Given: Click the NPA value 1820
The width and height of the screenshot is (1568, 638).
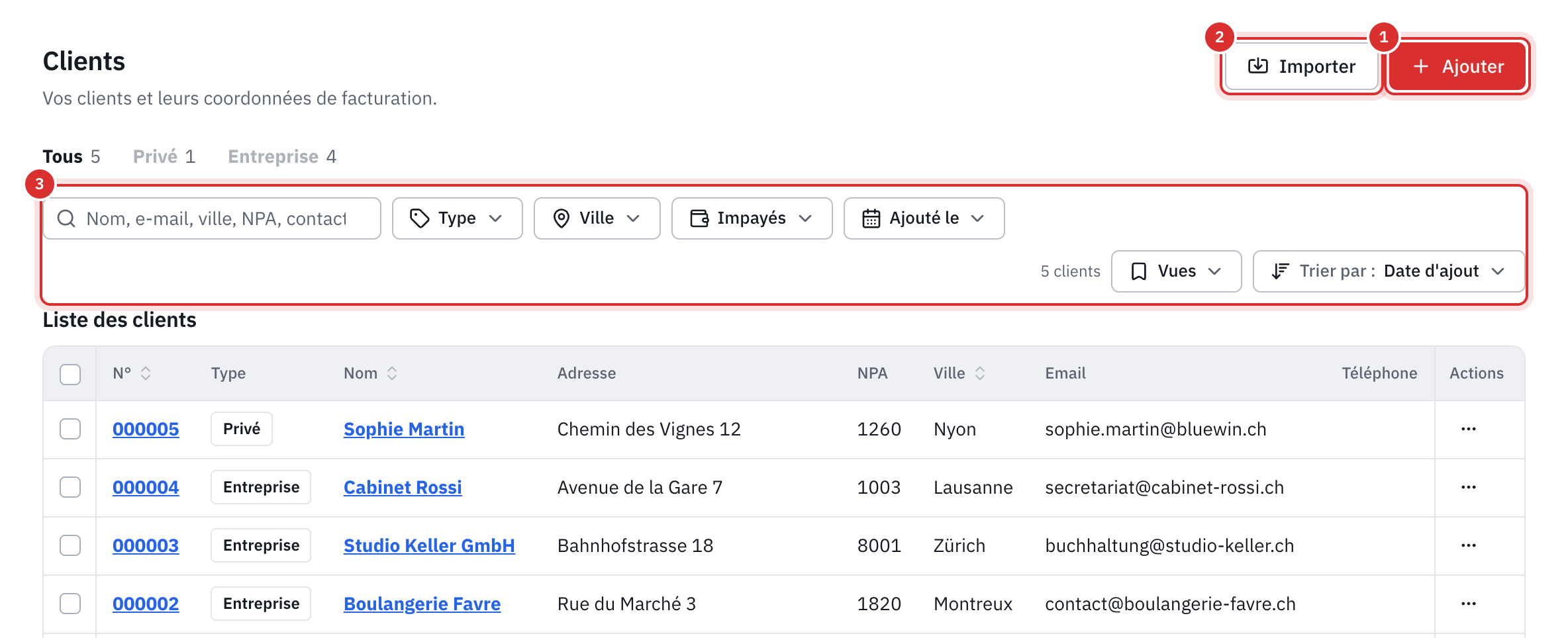Looking at the screenshot, I should coord(879,604).
